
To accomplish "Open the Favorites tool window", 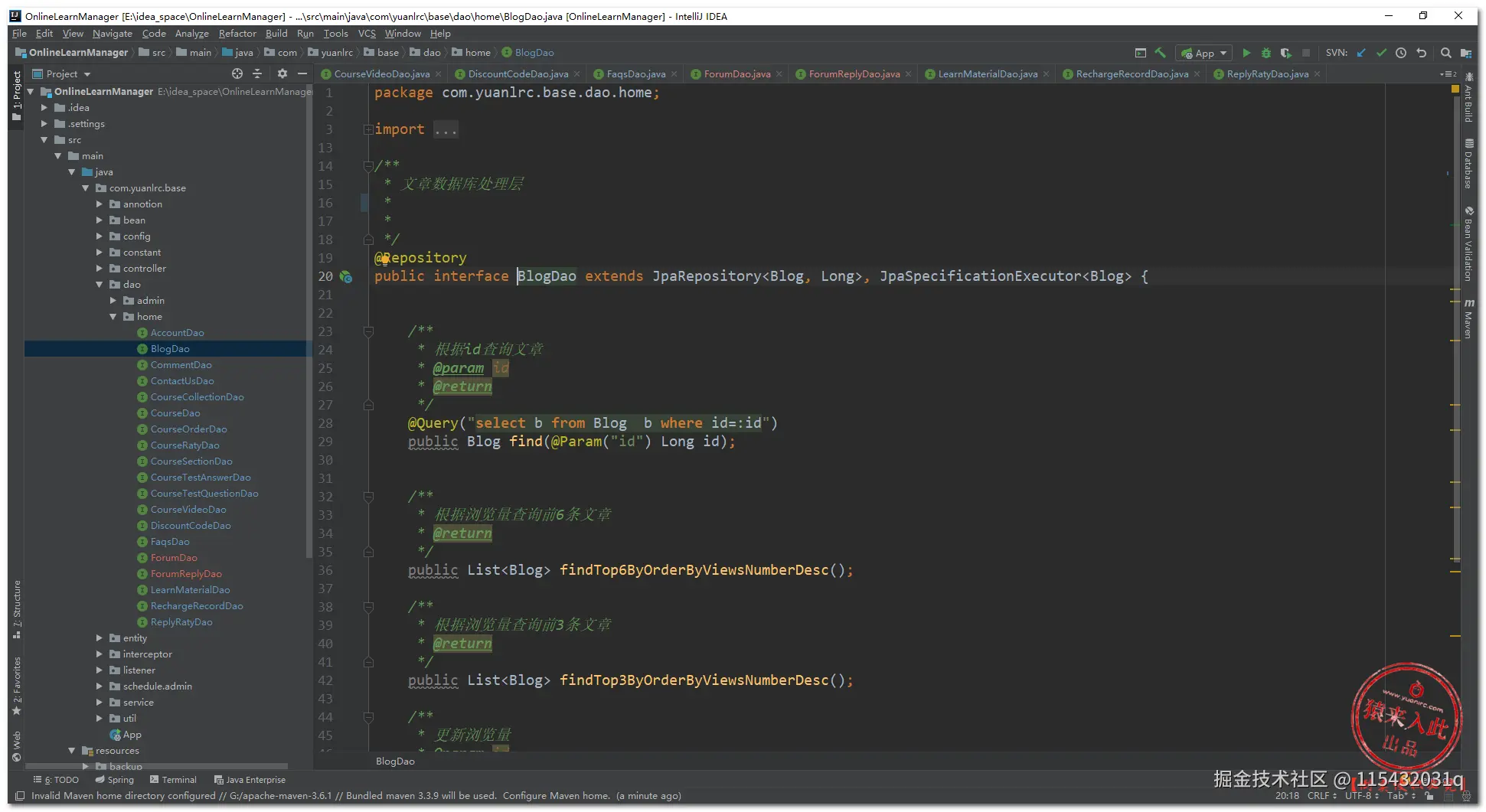I will point(17,686).
